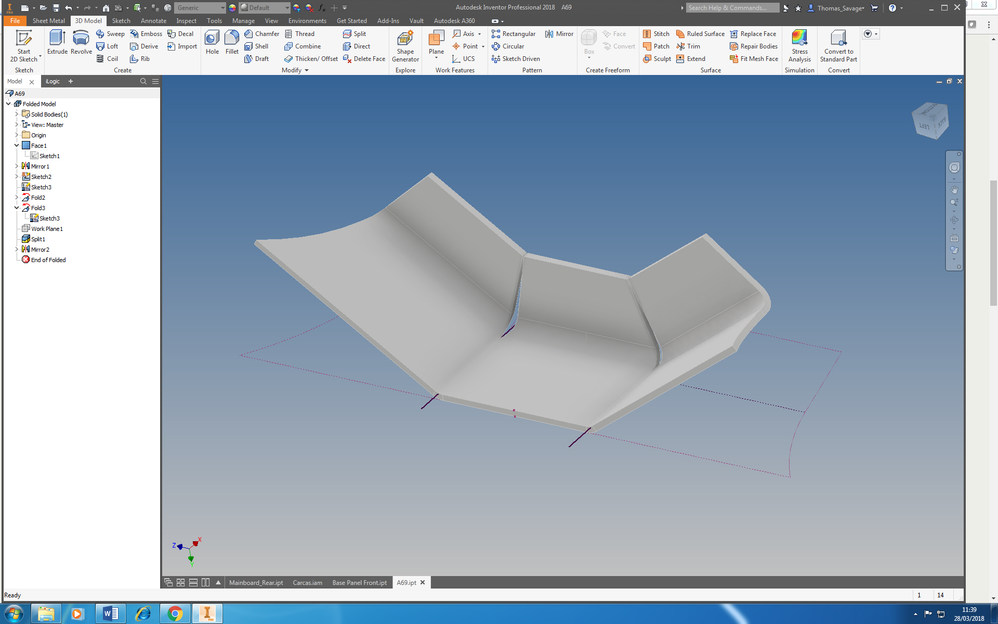
Task: Expand the Solid Bodies(1) node
Action: click(17, 114)
